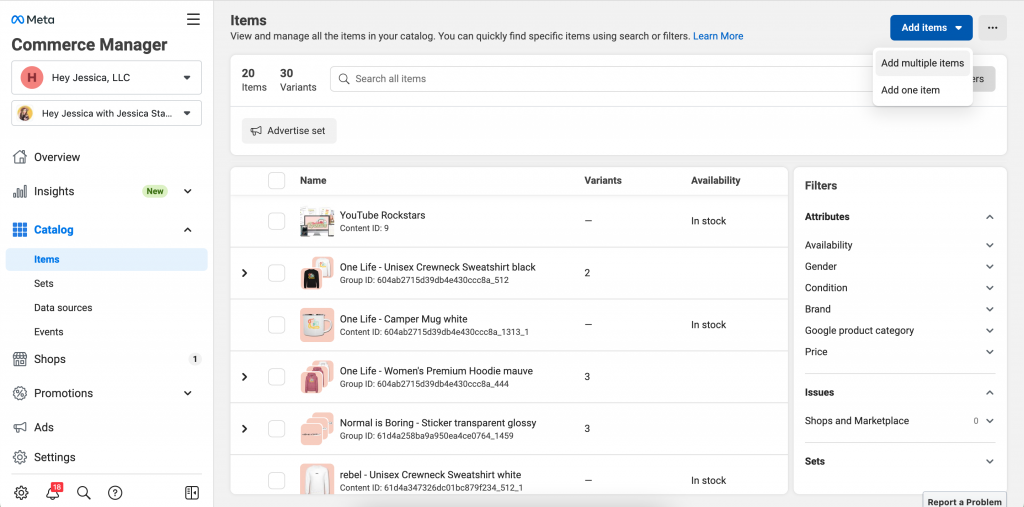Screen dimensions: 1024x507
Task: Open the three-dot more options button
Action: (x=993, y=27)
